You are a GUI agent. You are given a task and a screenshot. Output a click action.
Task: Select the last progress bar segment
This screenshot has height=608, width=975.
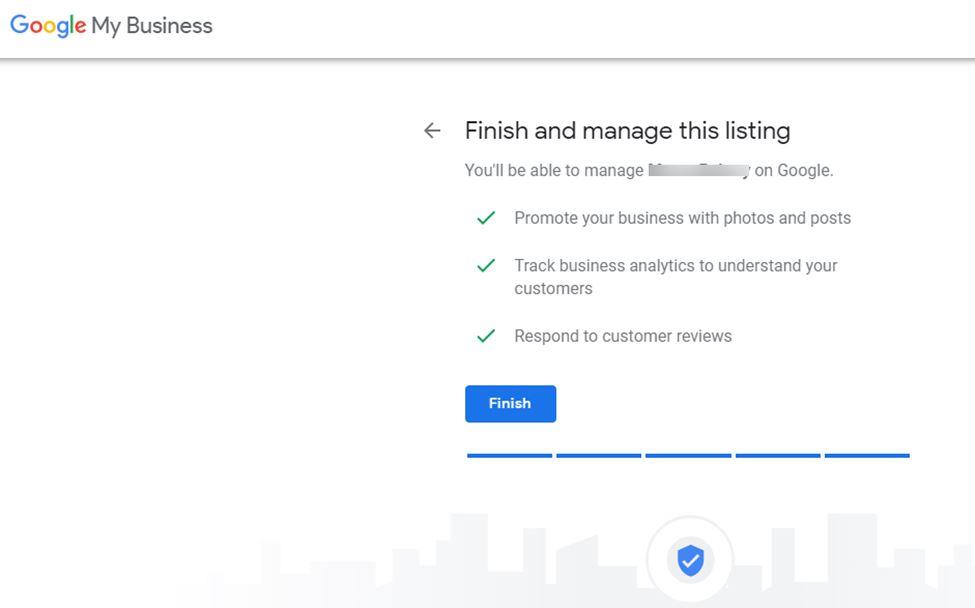point(867,456)
